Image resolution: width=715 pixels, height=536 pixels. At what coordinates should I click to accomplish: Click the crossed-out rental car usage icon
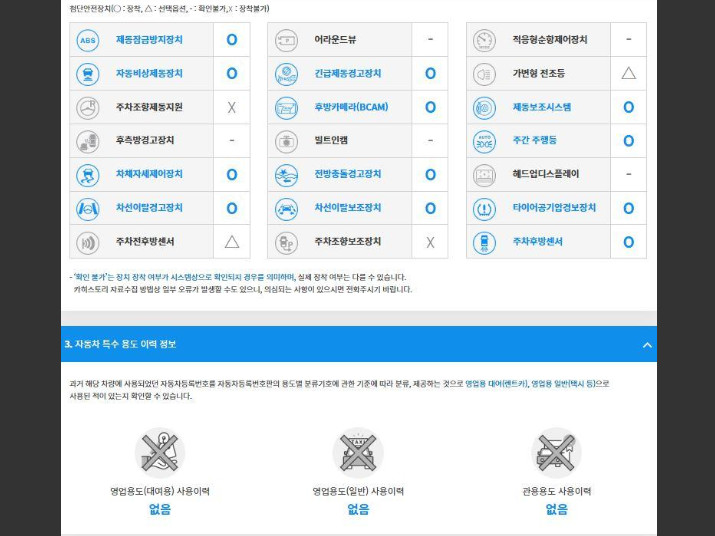point(160,453)
